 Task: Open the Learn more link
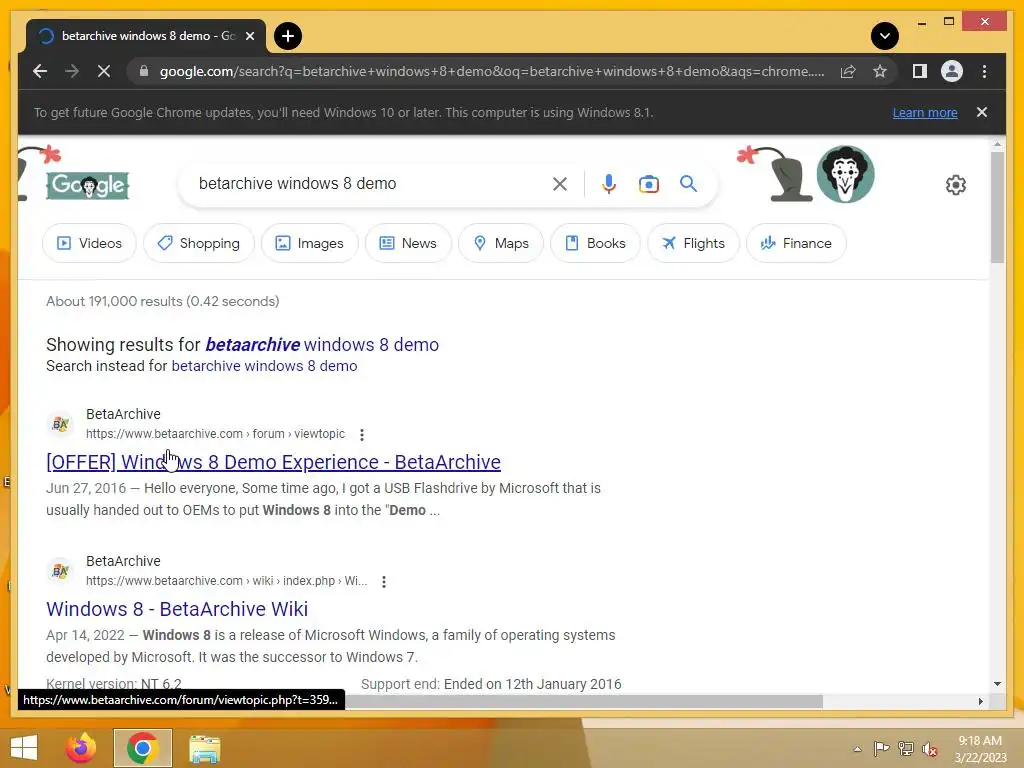[x=925, y=112]
